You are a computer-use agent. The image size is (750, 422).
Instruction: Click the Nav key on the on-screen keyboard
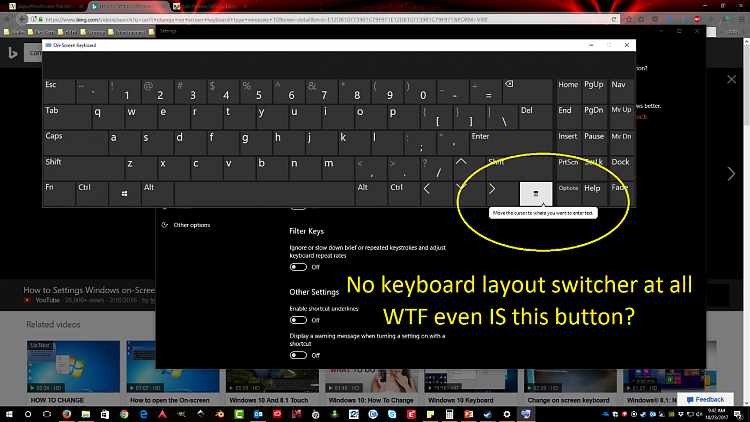tap(621, 91)
